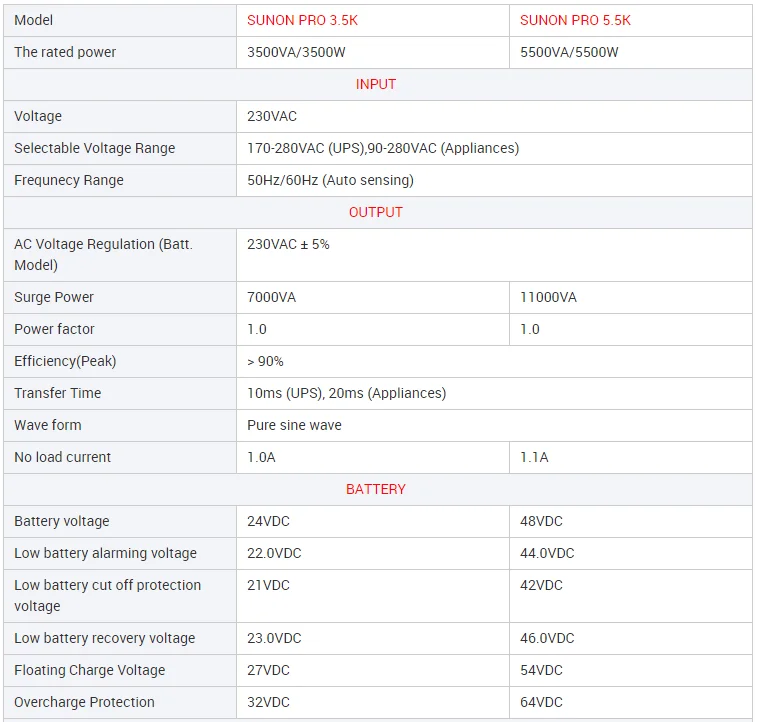
Task: Click the '32VDC' overcharge value
Action: click(x=268, y=702)
